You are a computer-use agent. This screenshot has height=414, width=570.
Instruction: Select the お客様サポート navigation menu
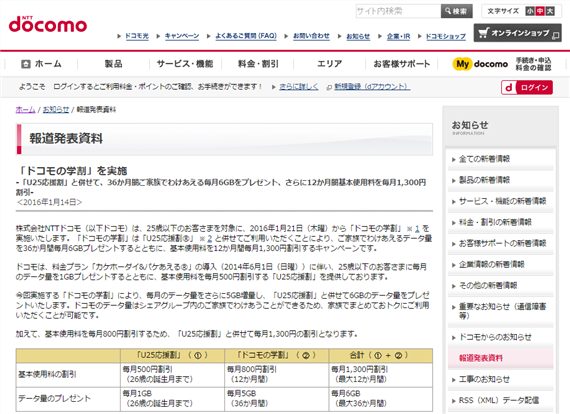click(x=402, y=64)
